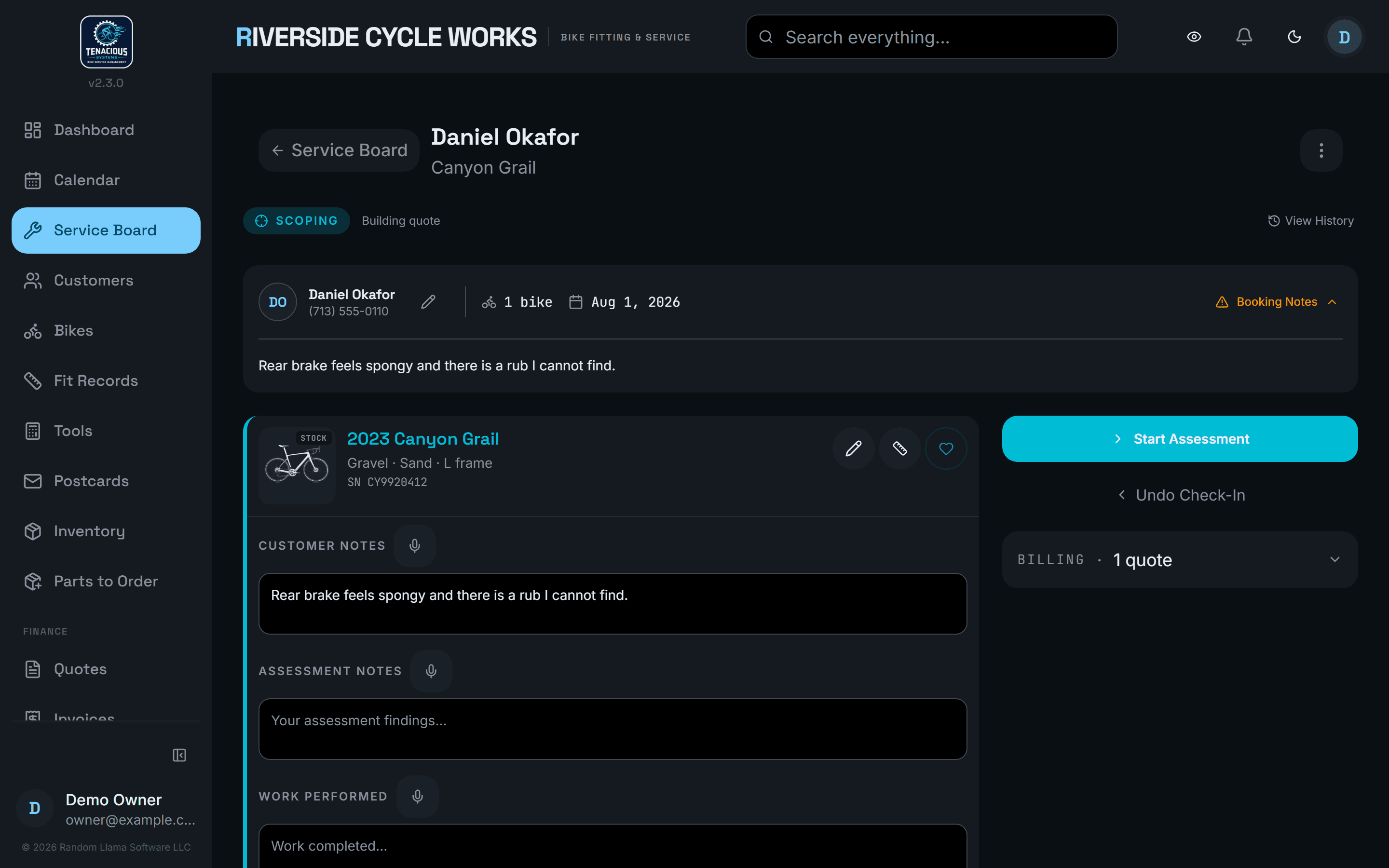Open the notifications bell
The image size is (1389, 868).
1244,37
